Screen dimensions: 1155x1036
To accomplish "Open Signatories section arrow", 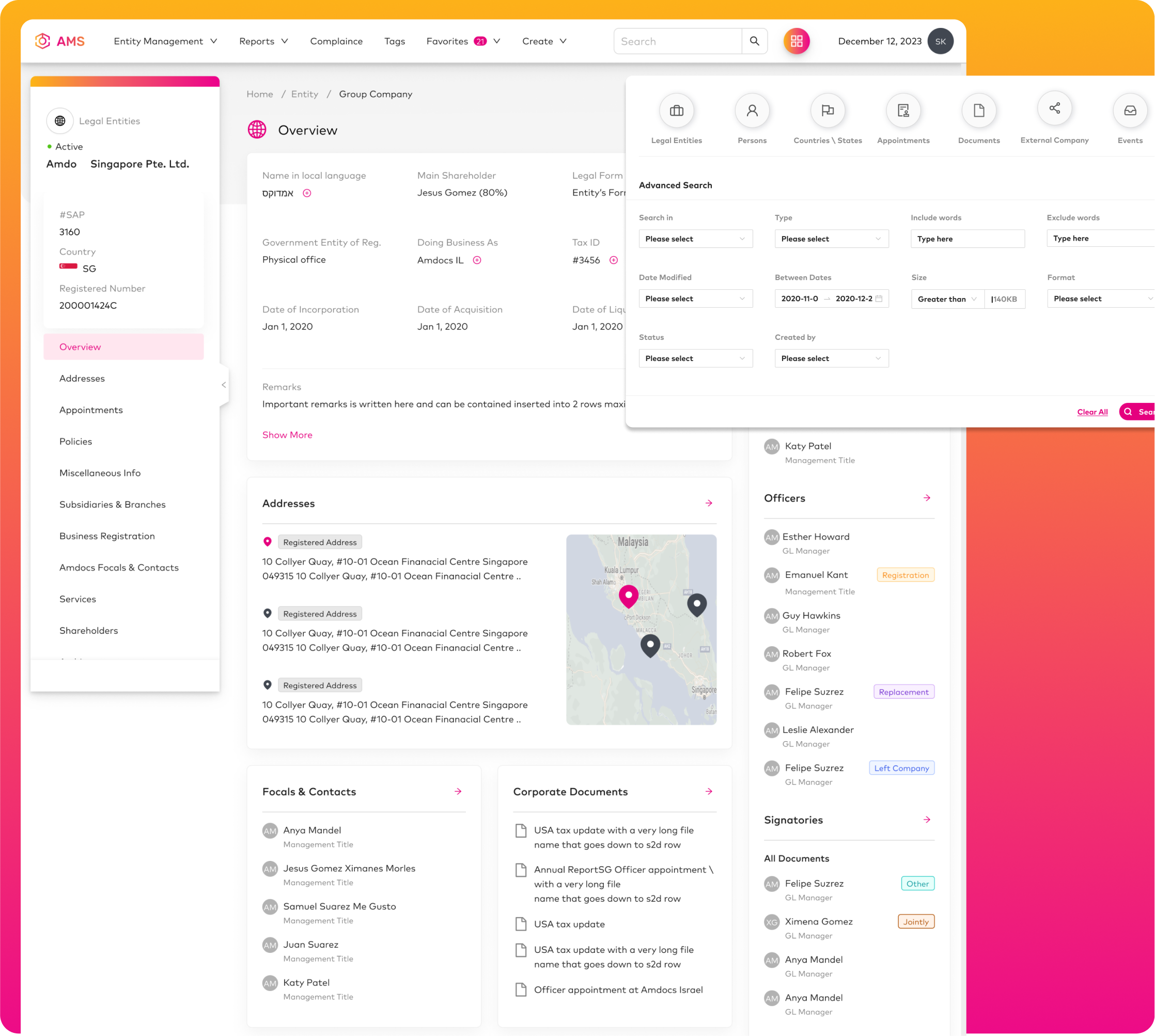I will (x=927, y=820).
